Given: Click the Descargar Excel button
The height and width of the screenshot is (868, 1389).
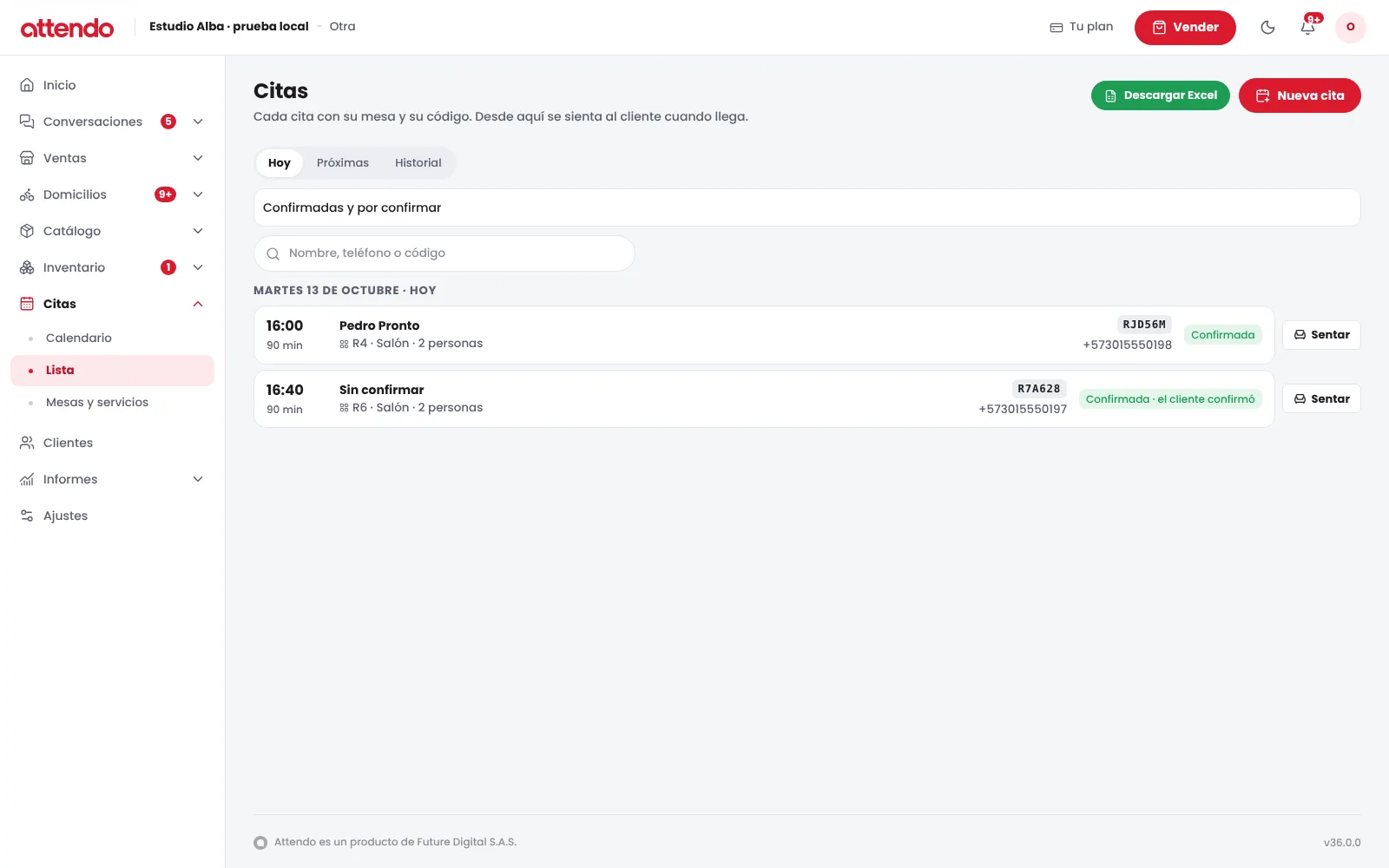Looking at the screenshot, I should (x=1160, y=95).
